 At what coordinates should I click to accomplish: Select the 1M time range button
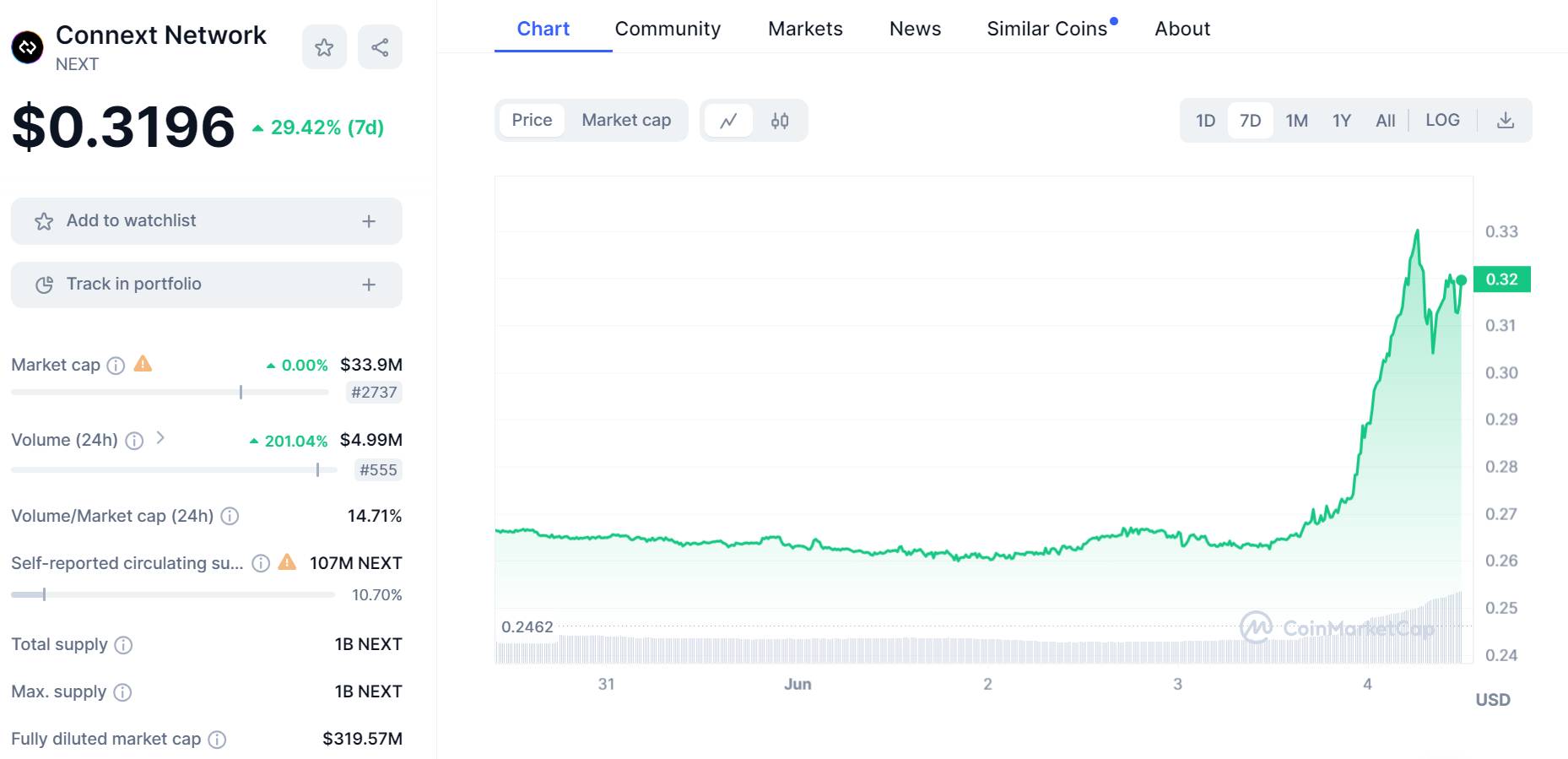point(1297,121)
